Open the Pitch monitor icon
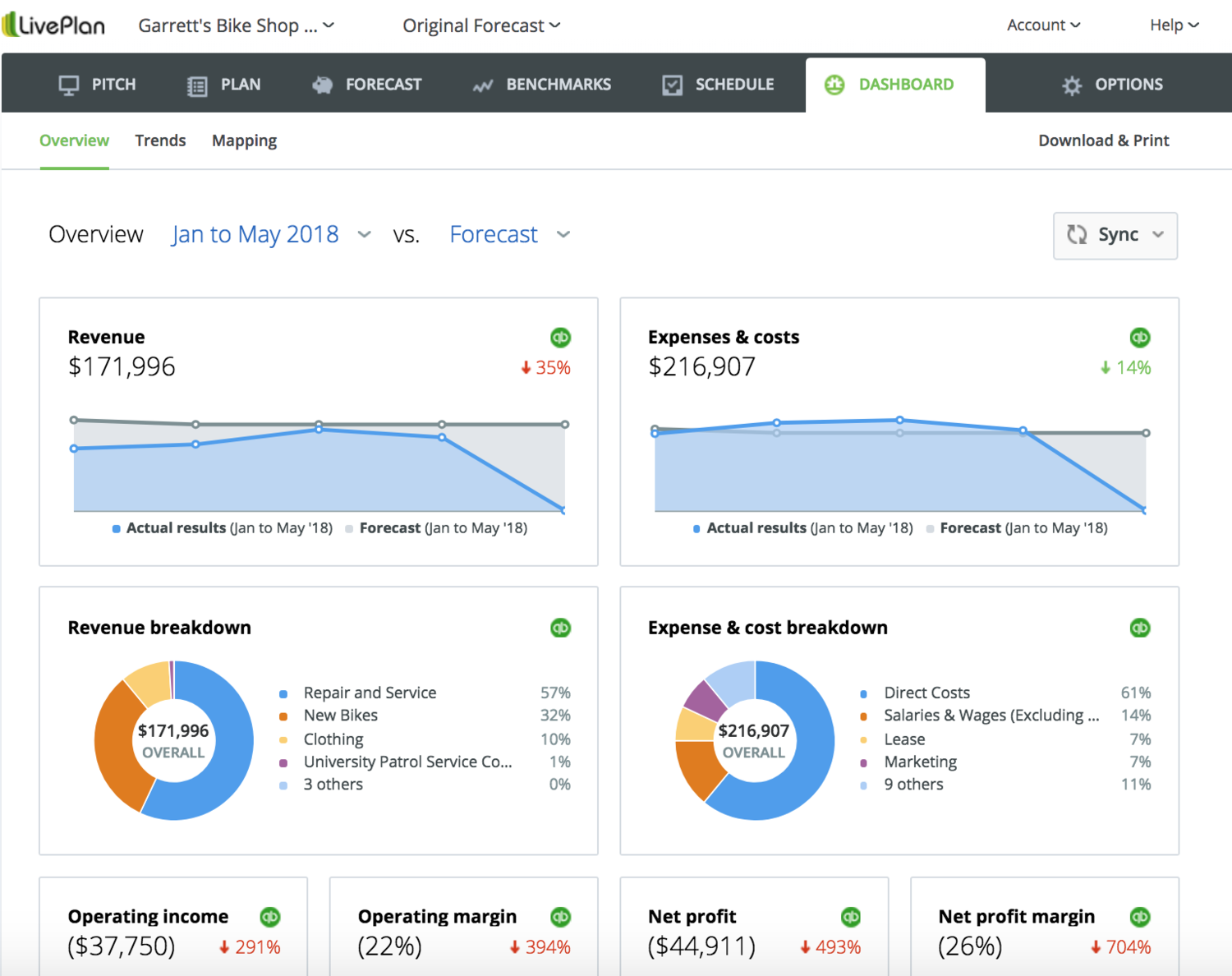 (x=69, y=85)
